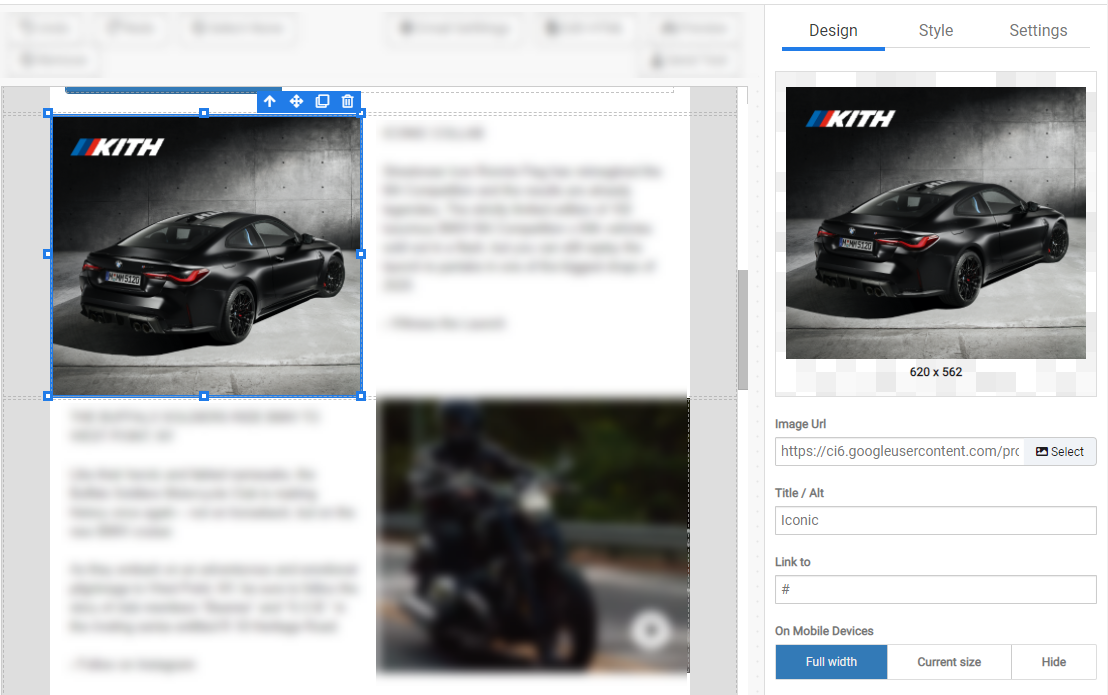Open the Style tab
Screen dimensions: 1108x695
tap(936, 30)
